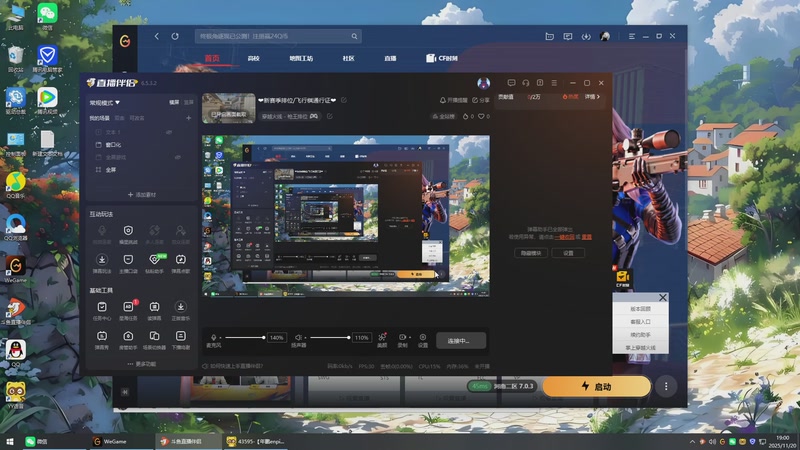The image size is (800, 450).
Task: Toggle visibility eye of the 全屏游戏 source
Action: (178, 157)
